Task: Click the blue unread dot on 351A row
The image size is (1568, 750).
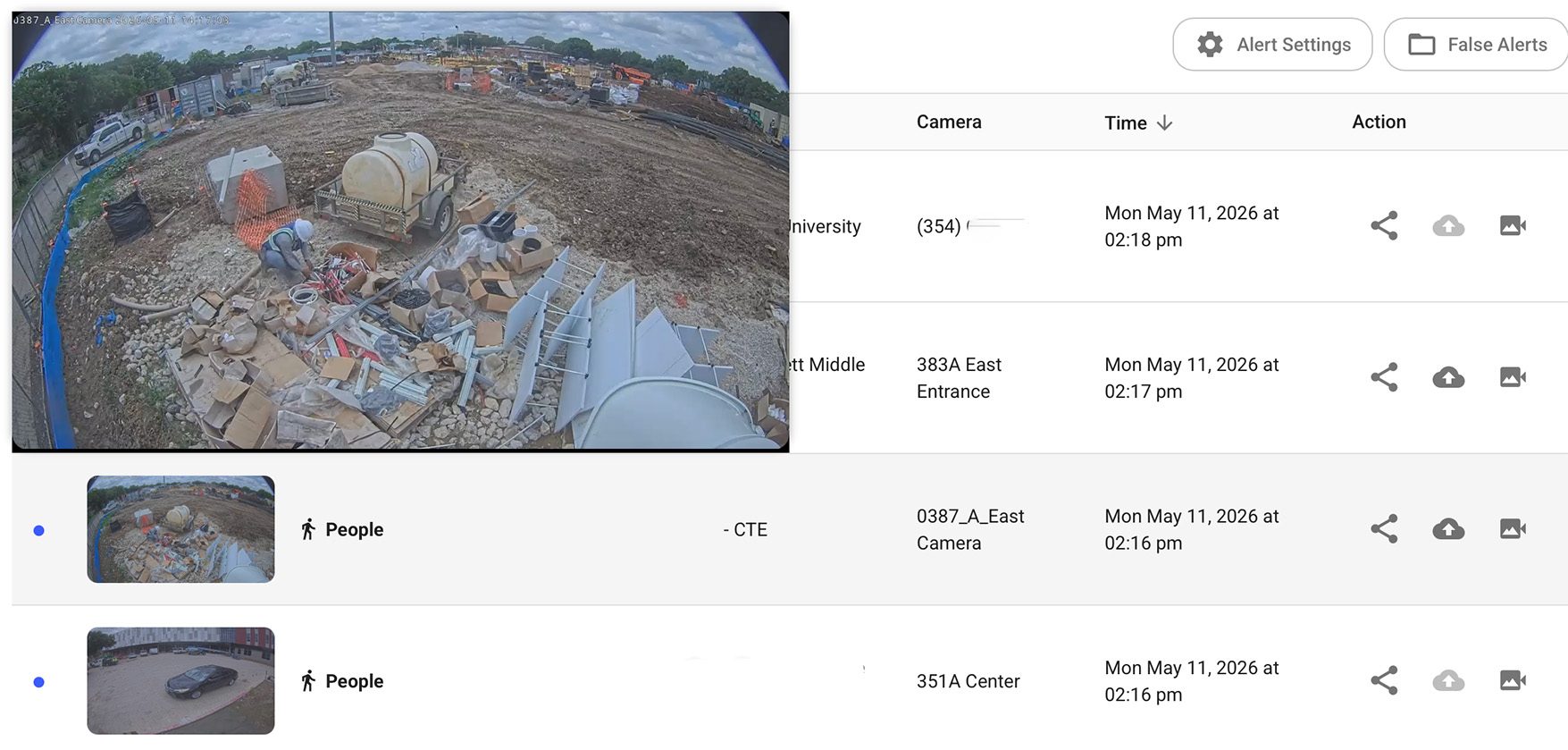Action: (38, 682)
